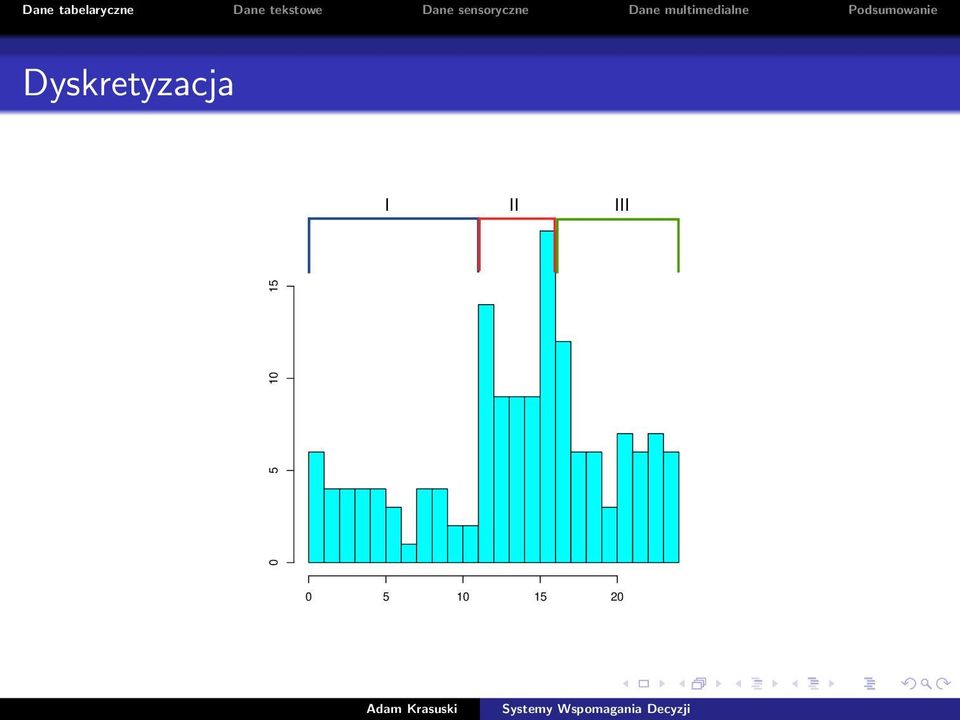The image size is (960, 720).
Task: Click the subsection navigation icon
Action: [x=757, y=683]
